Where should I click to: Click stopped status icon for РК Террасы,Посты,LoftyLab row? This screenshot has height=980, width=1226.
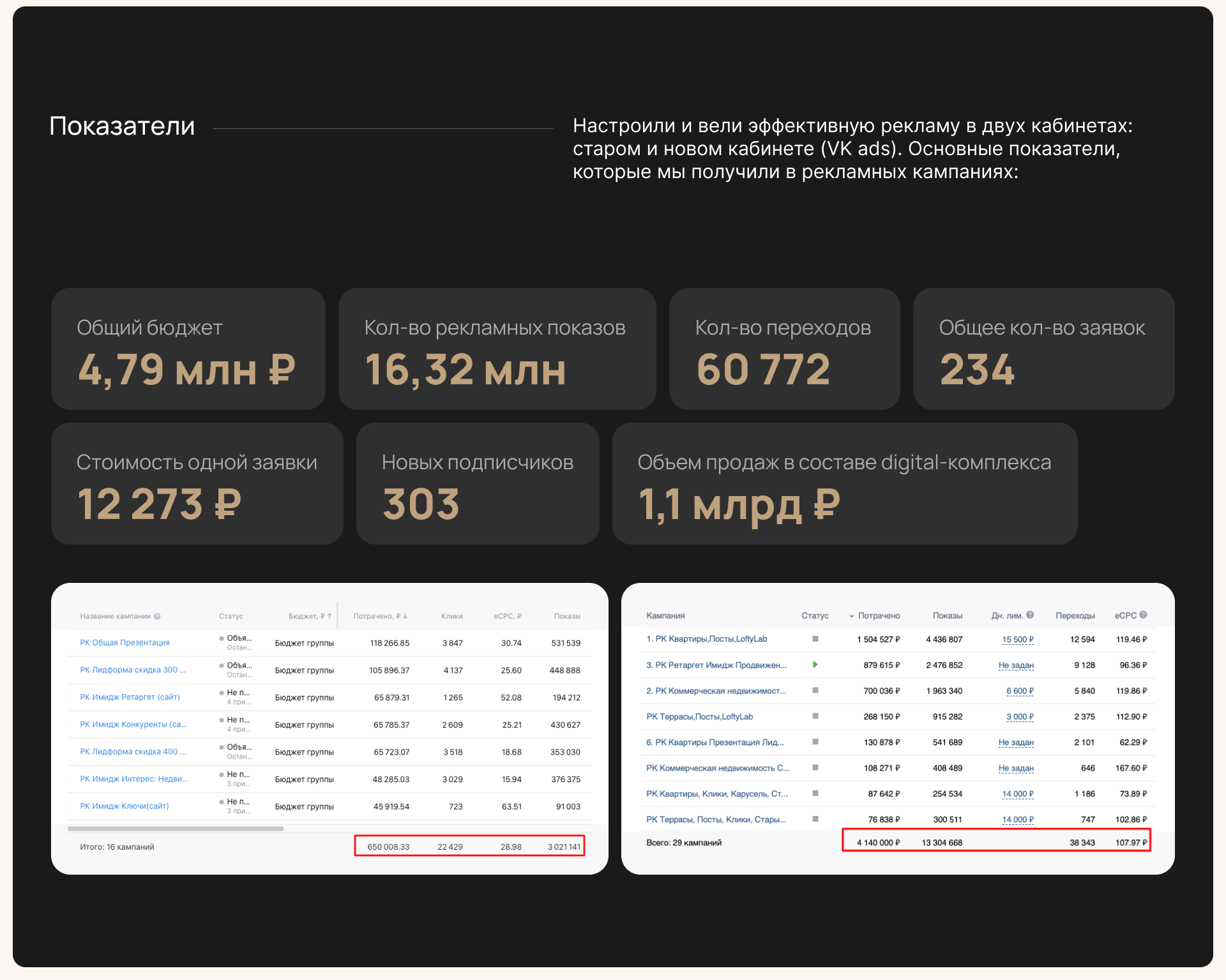point(815,716)
